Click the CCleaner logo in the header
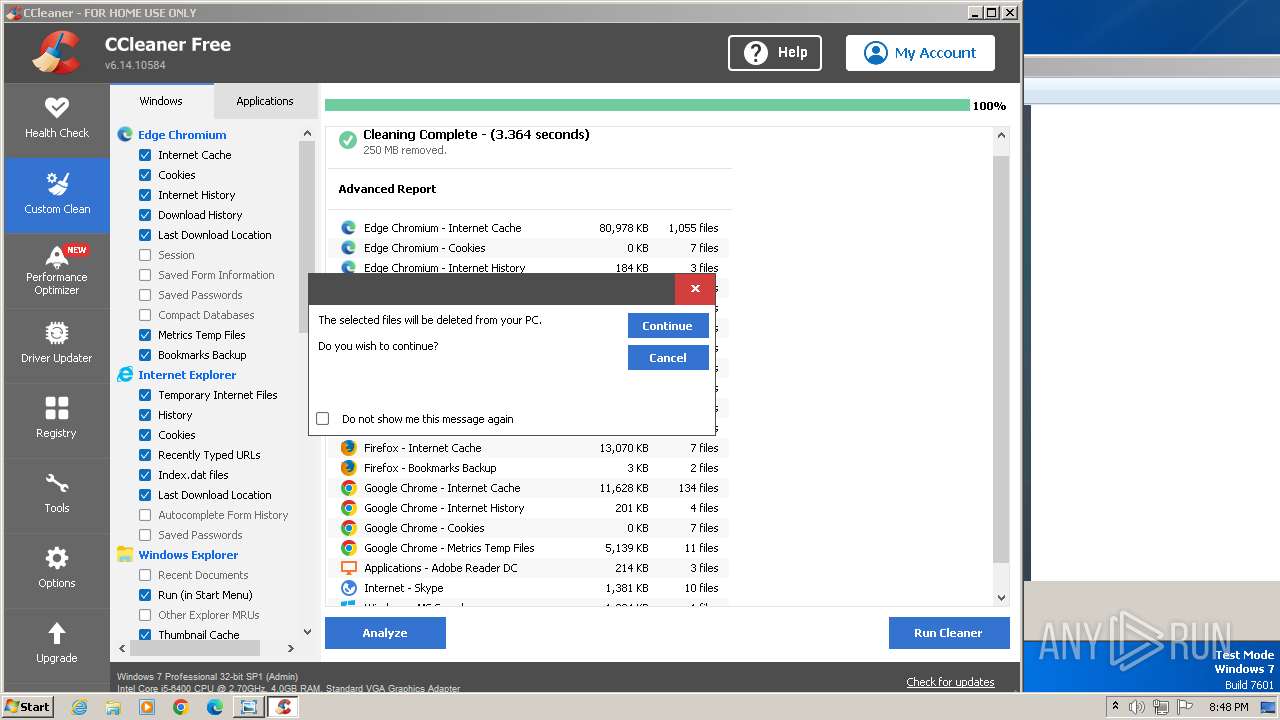Image resolution: width=1280 pixels, height=720 pixels. (x=56, y=52)
